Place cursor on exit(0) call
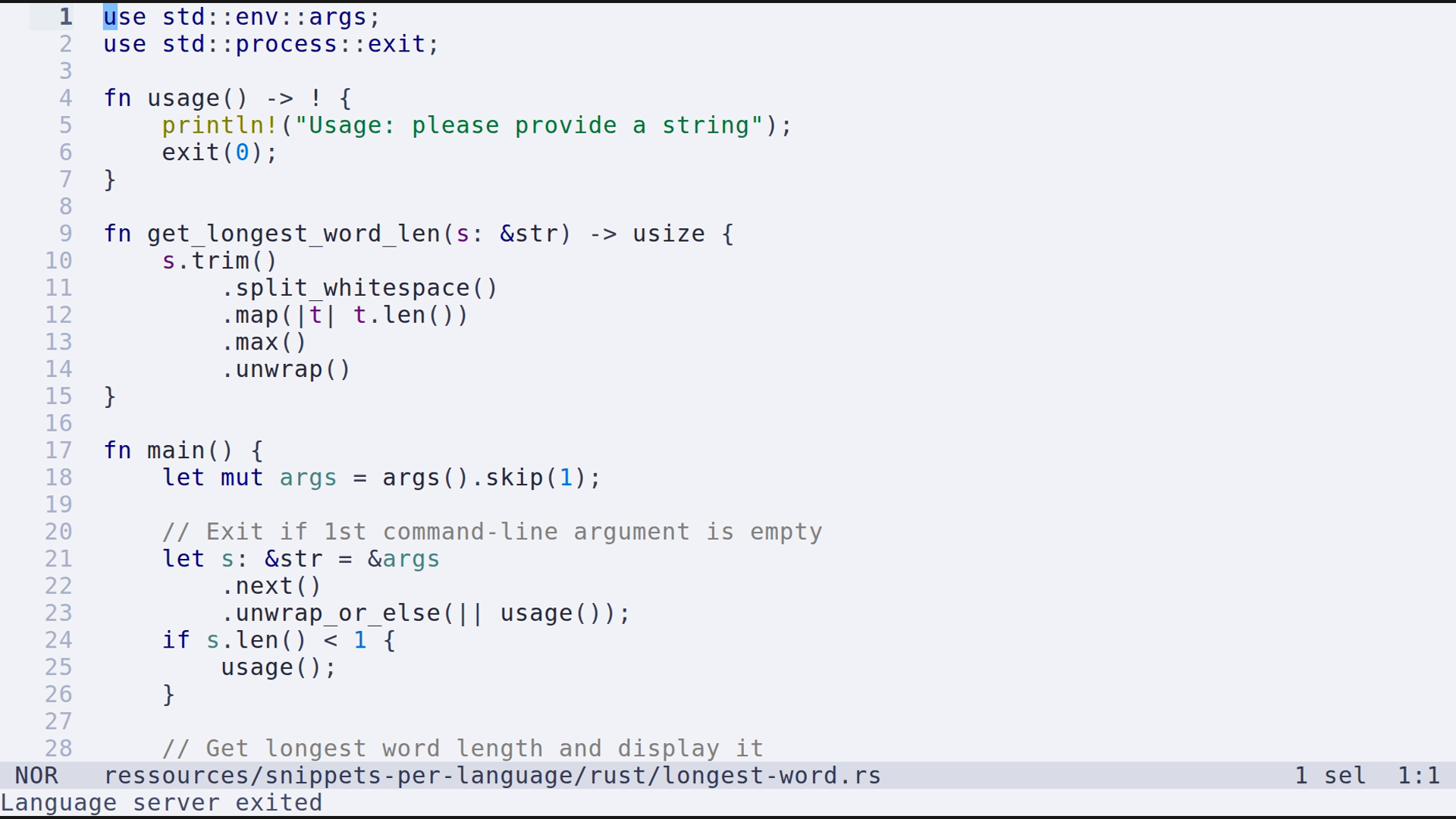Image resolution: width=1456 pixels, height=819 pixels. pyautogui.click(x=219, y=152)
